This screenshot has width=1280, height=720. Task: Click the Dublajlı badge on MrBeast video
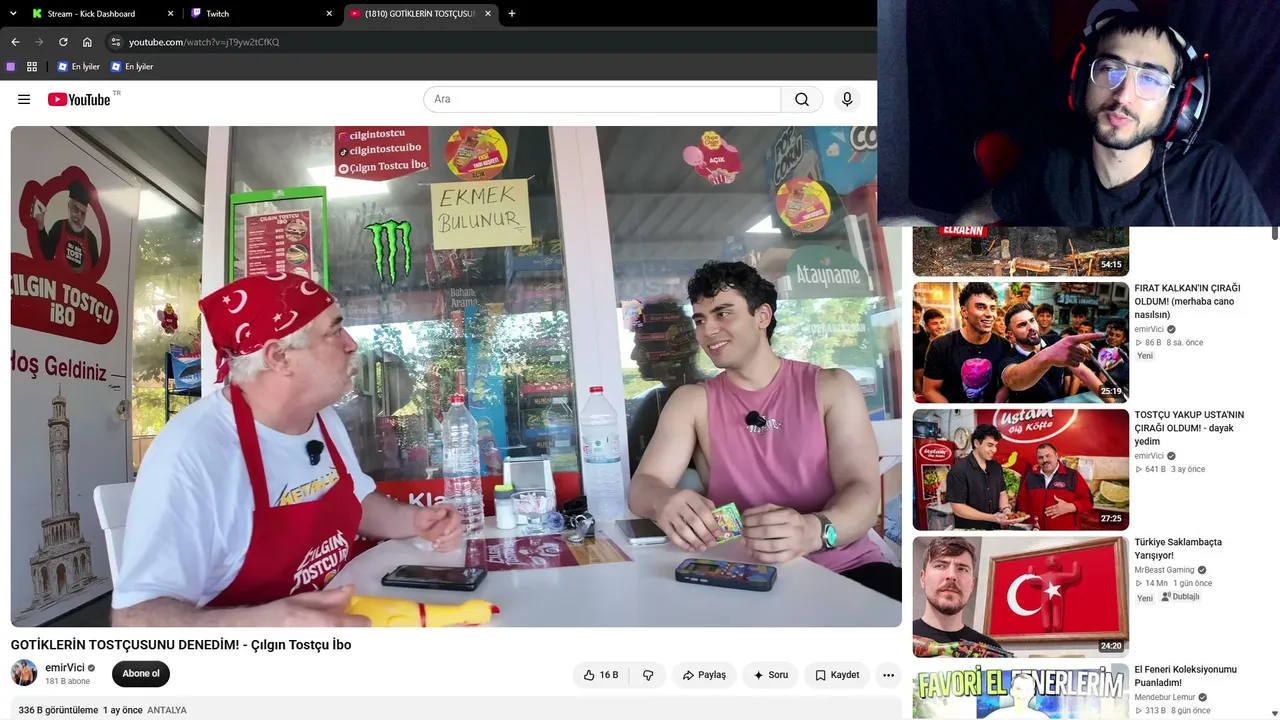coord(1181,597)
